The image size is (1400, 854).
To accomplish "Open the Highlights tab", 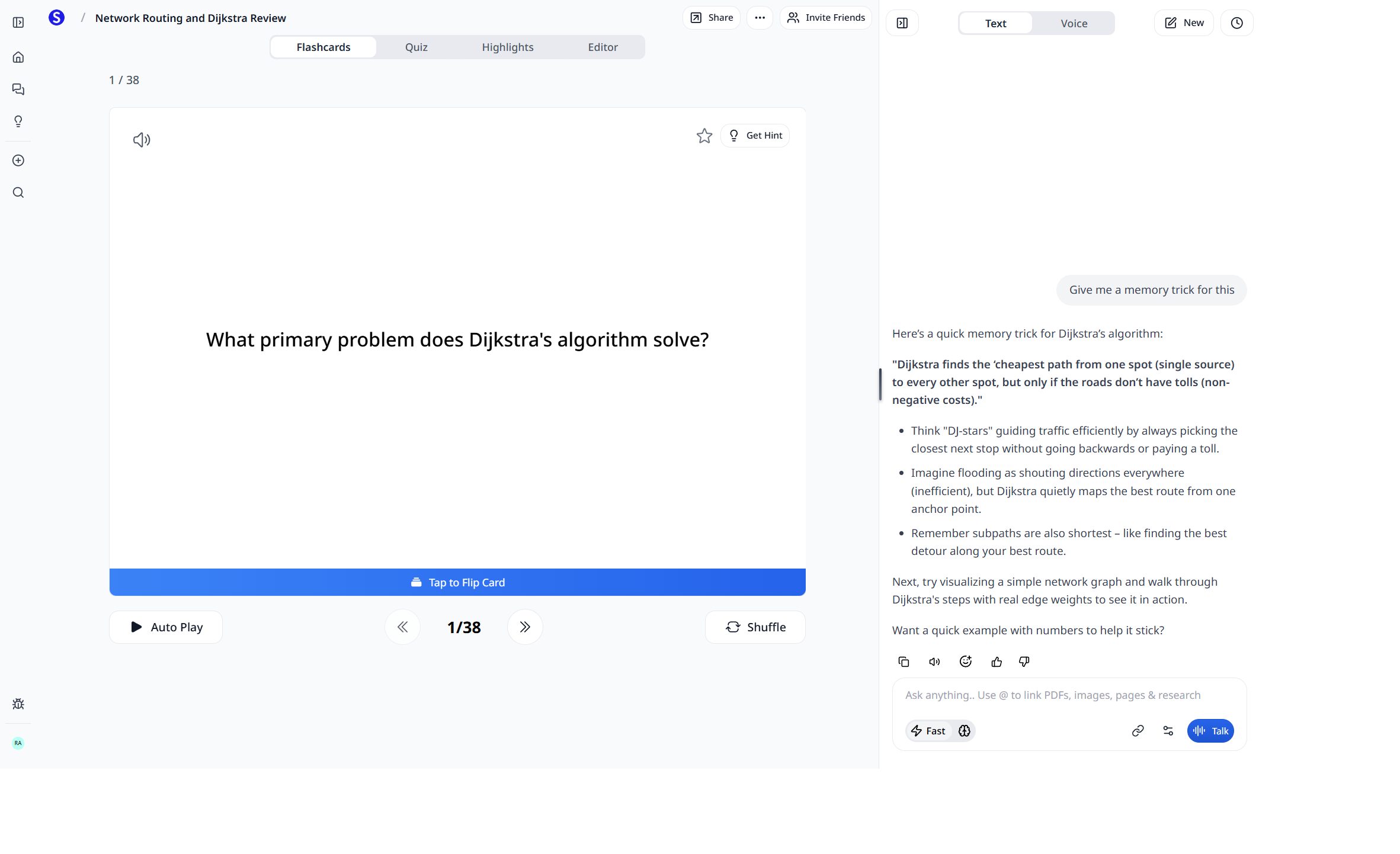I will [x=507, y=47].
